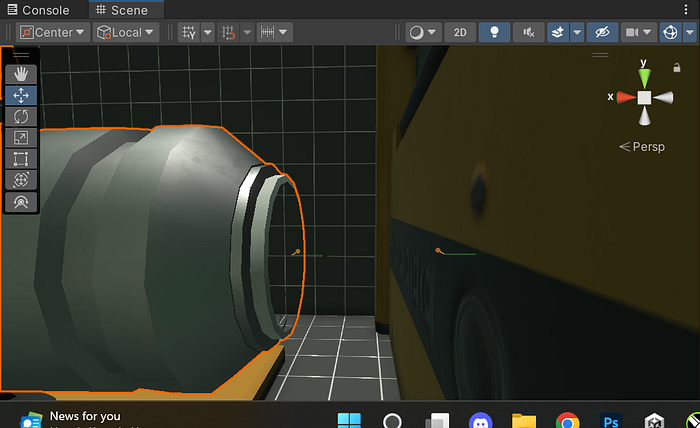Select the Rotate tool

(x=21, y=117)
